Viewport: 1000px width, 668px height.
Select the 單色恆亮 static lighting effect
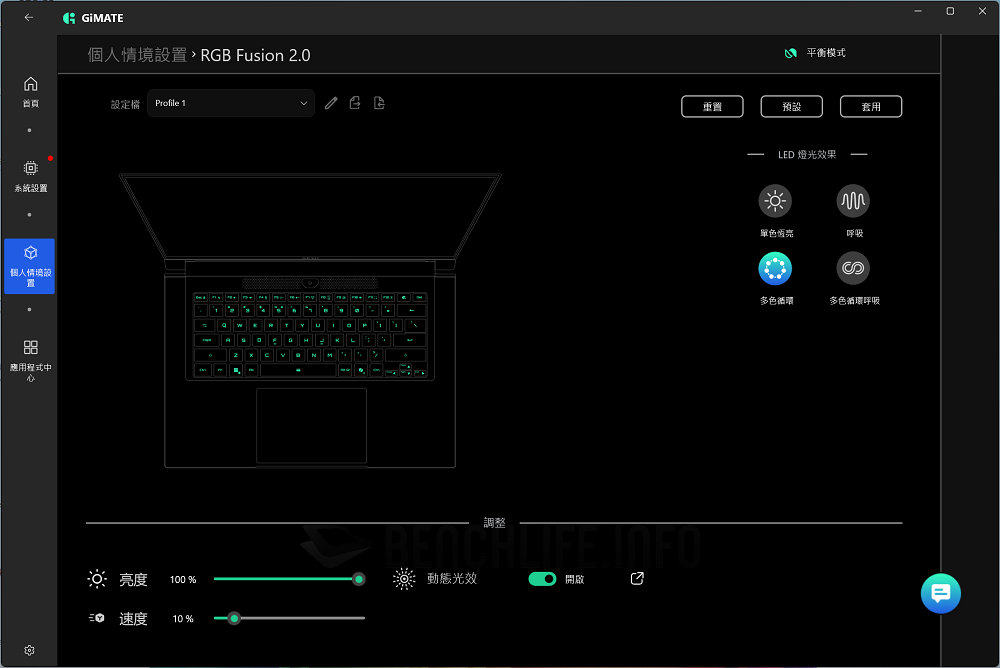pyautogui.click(x=775, y=201)
